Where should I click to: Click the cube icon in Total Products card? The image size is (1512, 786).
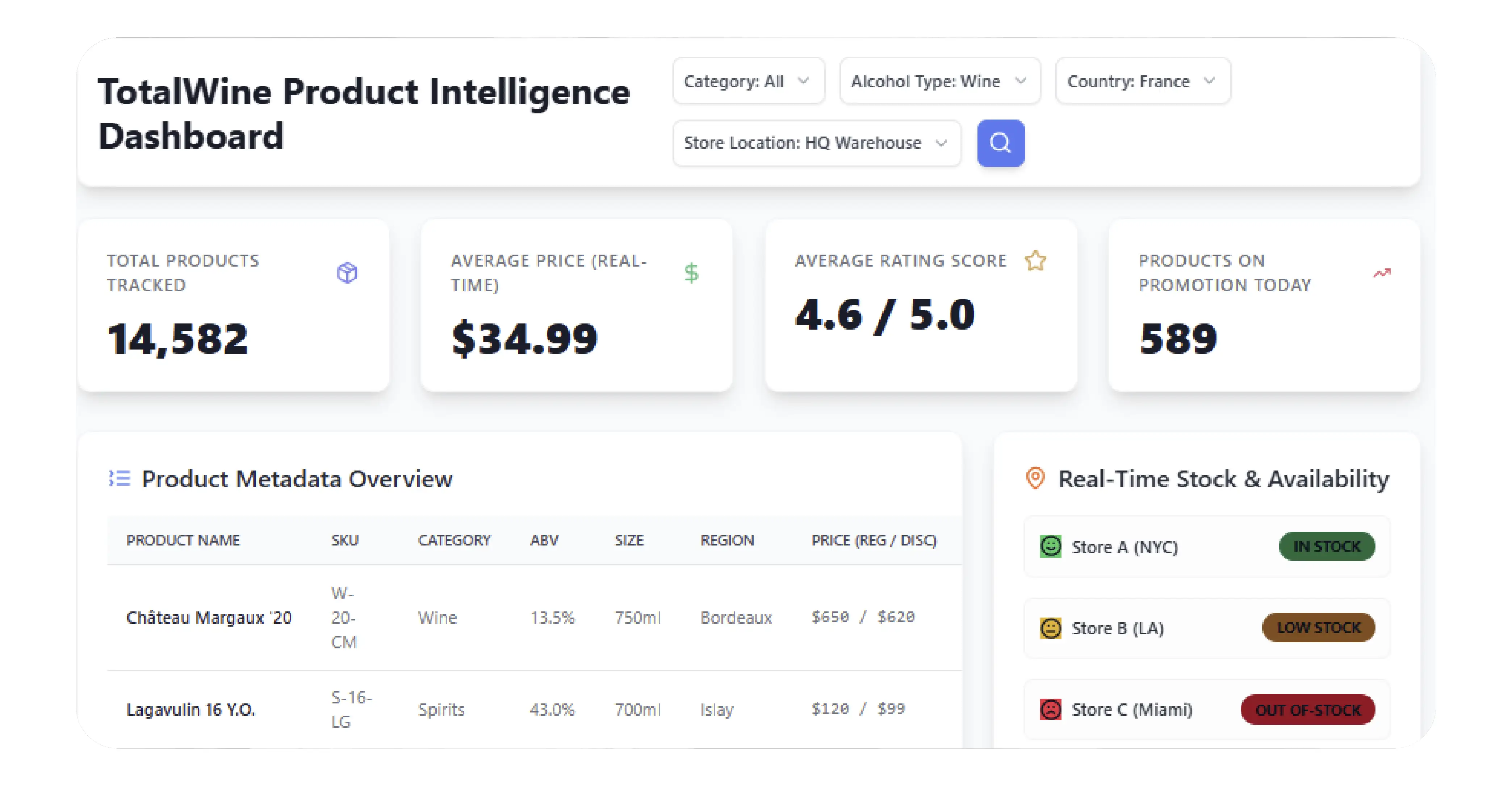point(347,272)
